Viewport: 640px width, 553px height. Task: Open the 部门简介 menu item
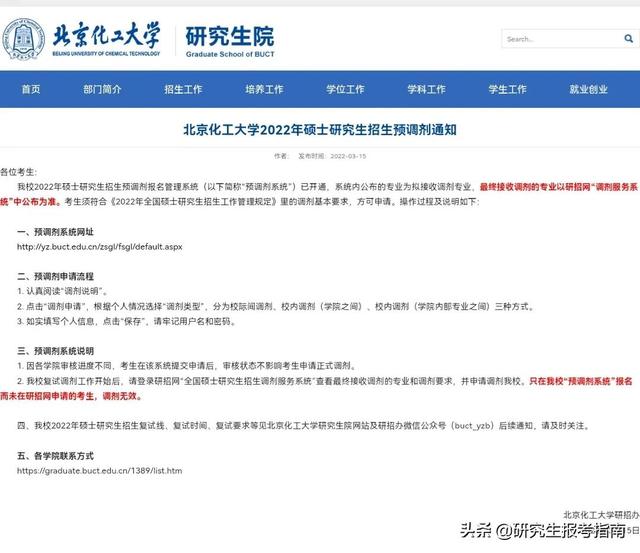[102, 89]
